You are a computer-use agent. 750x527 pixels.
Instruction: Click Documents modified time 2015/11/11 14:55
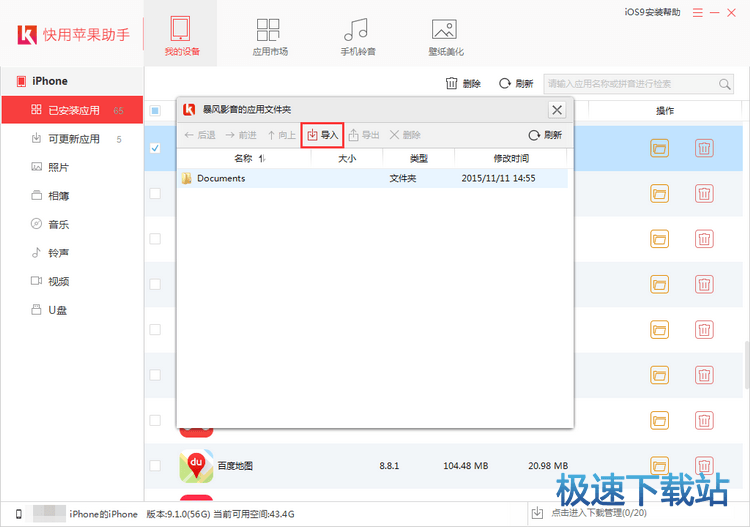coord(498,178)
